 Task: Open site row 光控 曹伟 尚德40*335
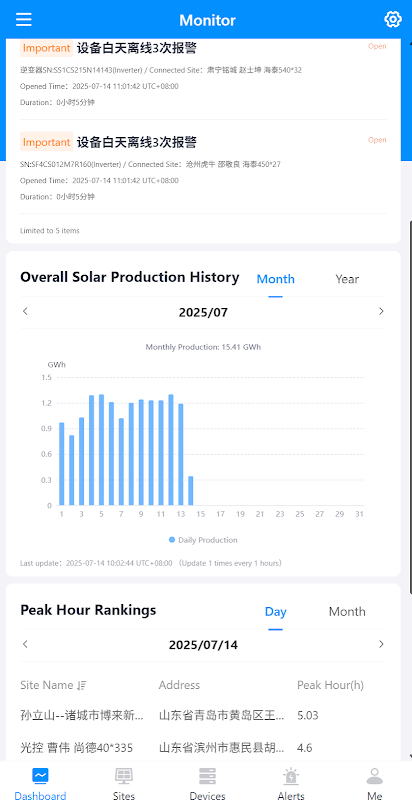(x=203, y=748)
